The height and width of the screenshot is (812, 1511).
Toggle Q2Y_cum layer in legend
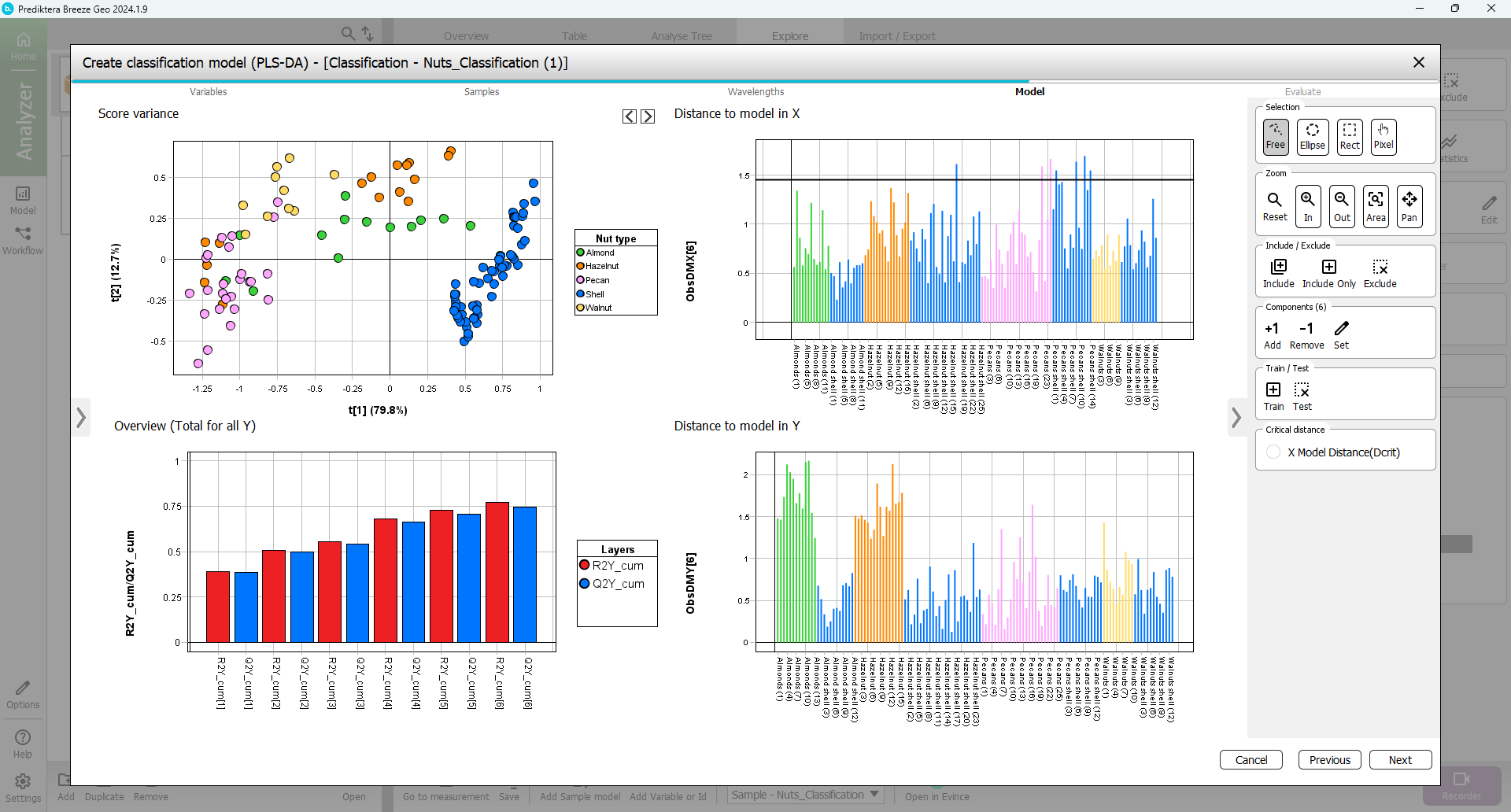(585, 584)
